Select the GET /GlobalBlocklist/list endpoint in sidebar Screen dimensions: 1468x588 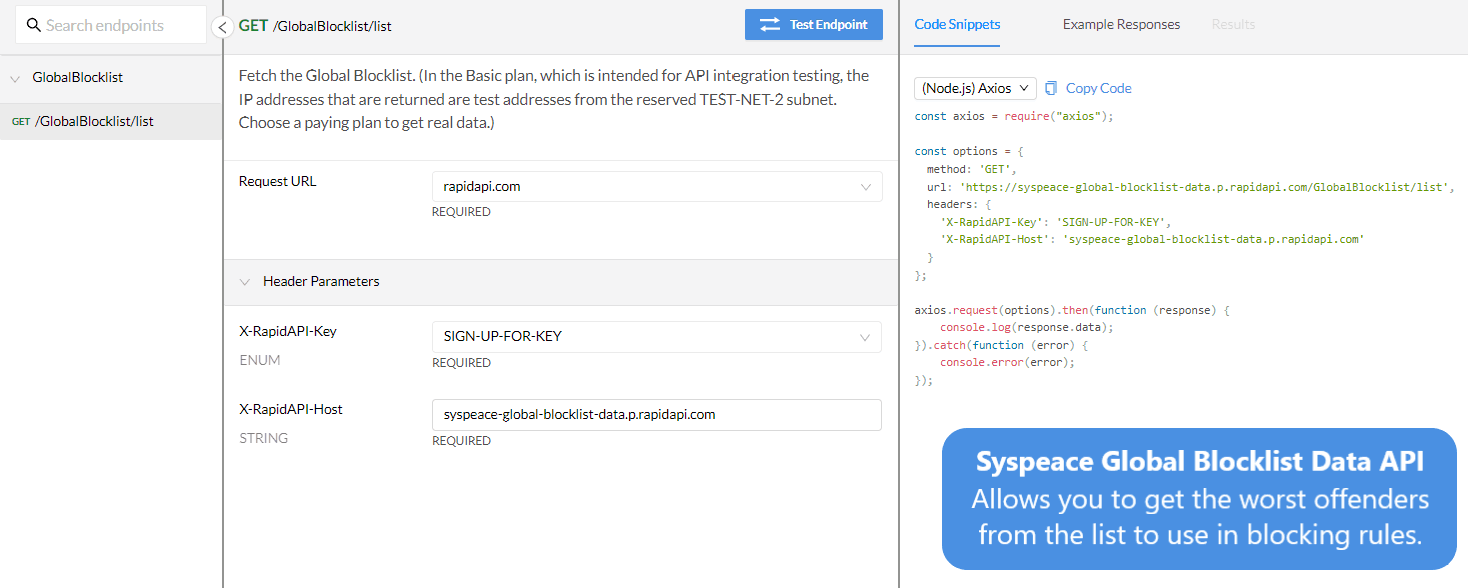111,121
